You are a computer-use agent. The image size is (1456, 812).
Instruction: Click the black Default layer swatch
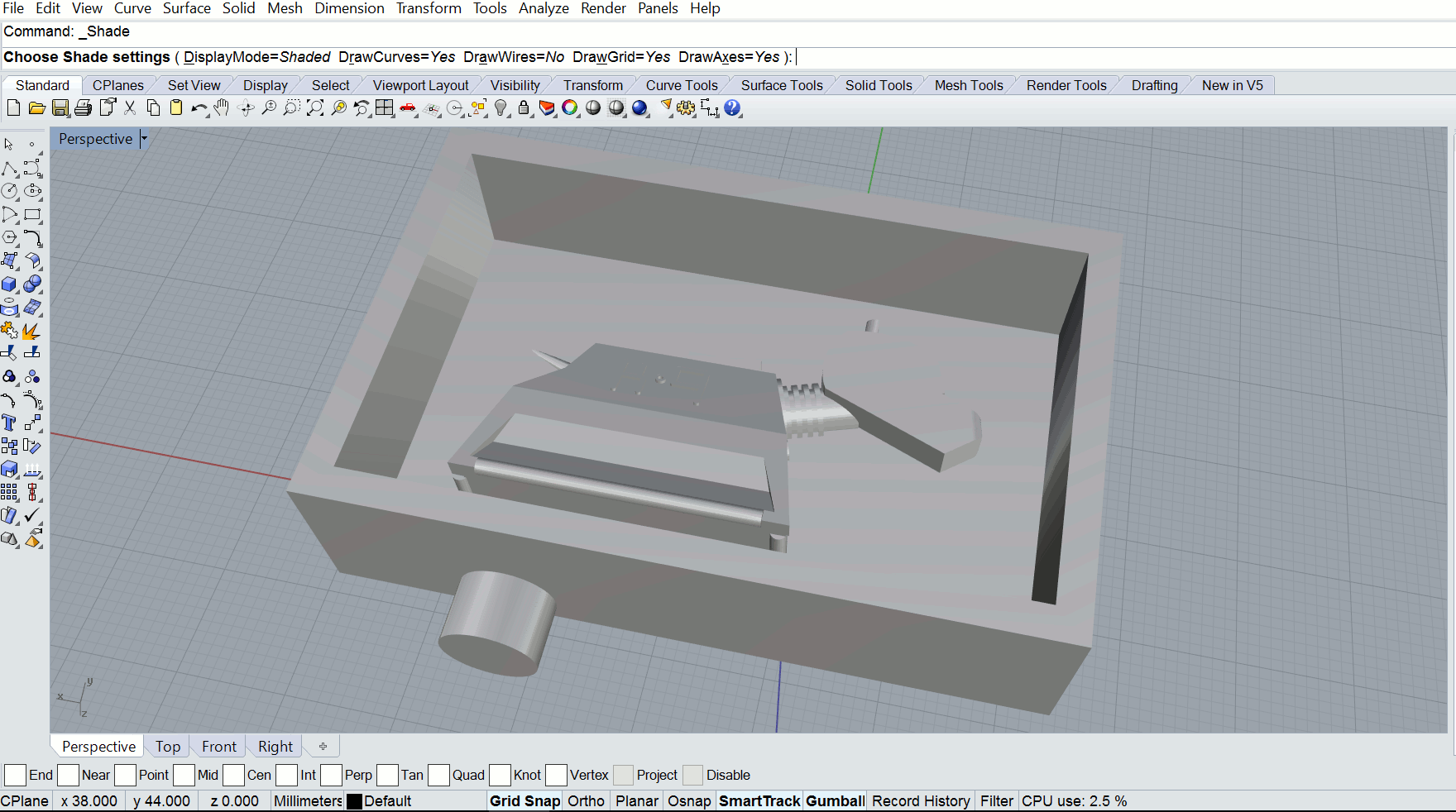pyautogui.click(x=355, y=801)
